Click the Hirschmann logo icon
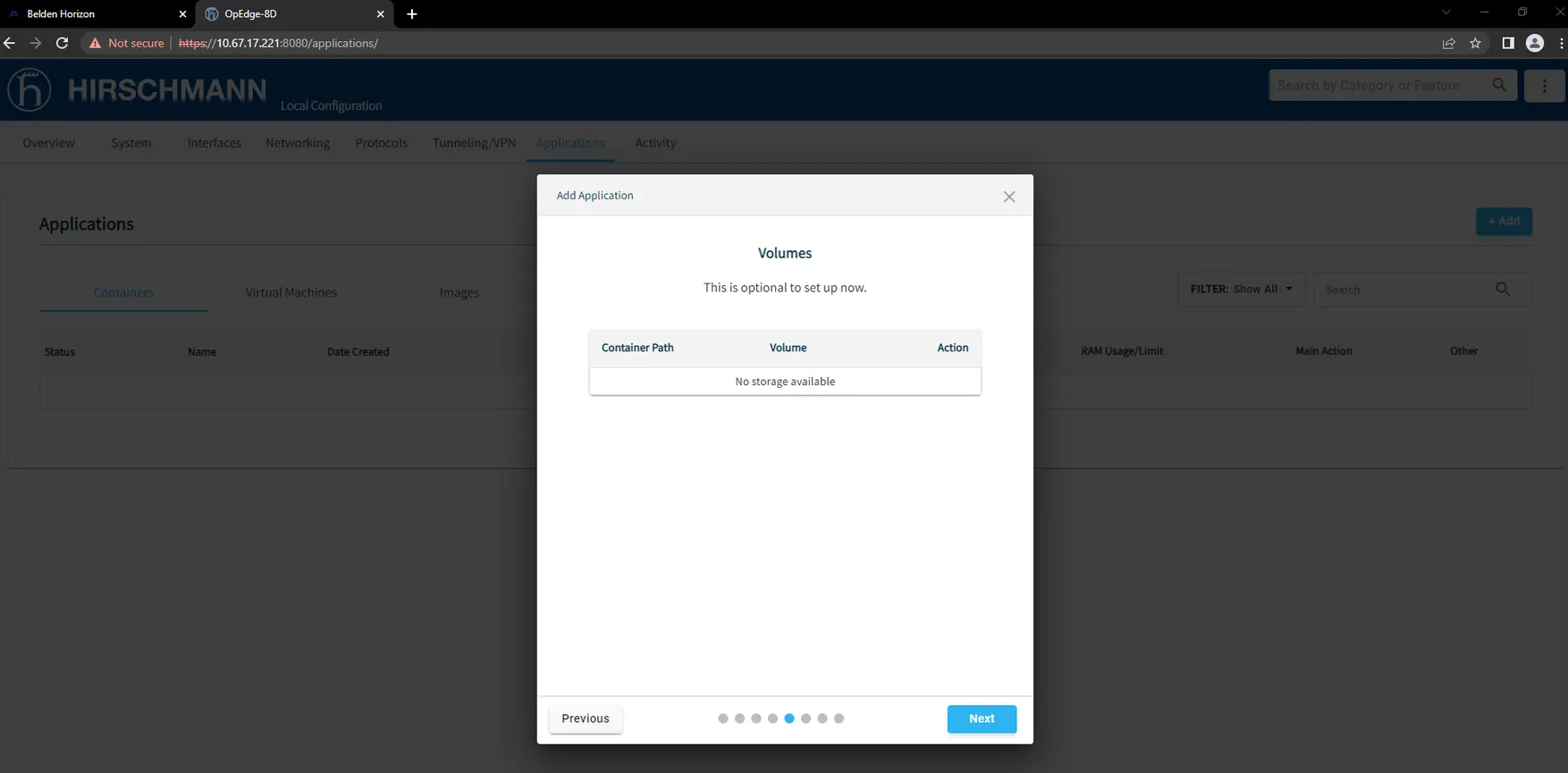1568x773 pixels. coord(30,89)
